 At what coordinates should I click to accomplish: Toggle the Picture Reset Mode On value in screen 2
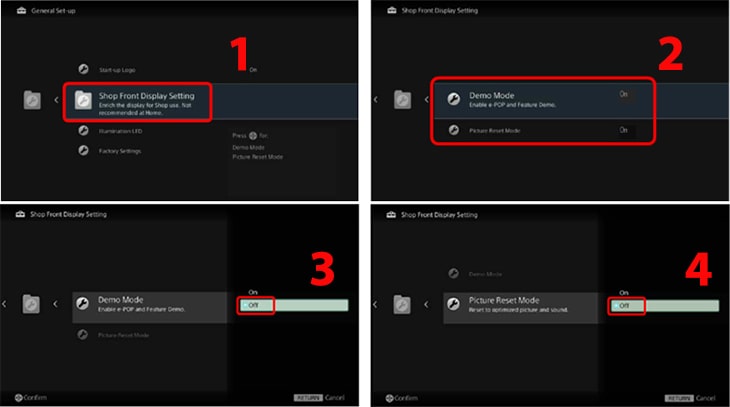pos(623,130)
